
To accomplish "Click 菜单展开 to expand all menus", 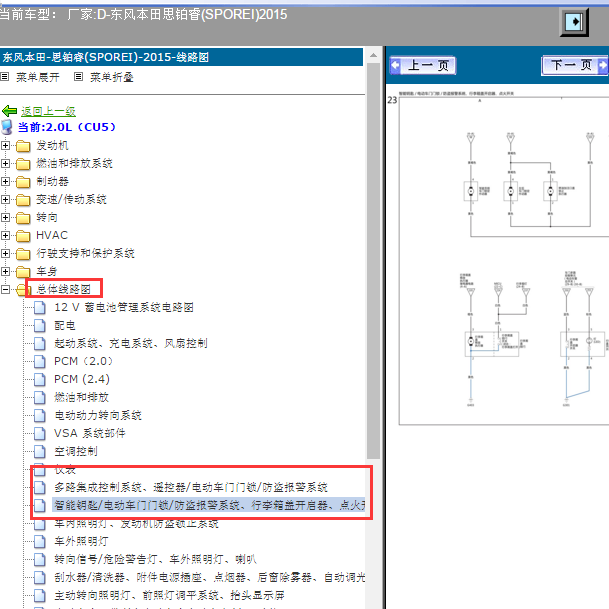I will (x=38, y=77).
